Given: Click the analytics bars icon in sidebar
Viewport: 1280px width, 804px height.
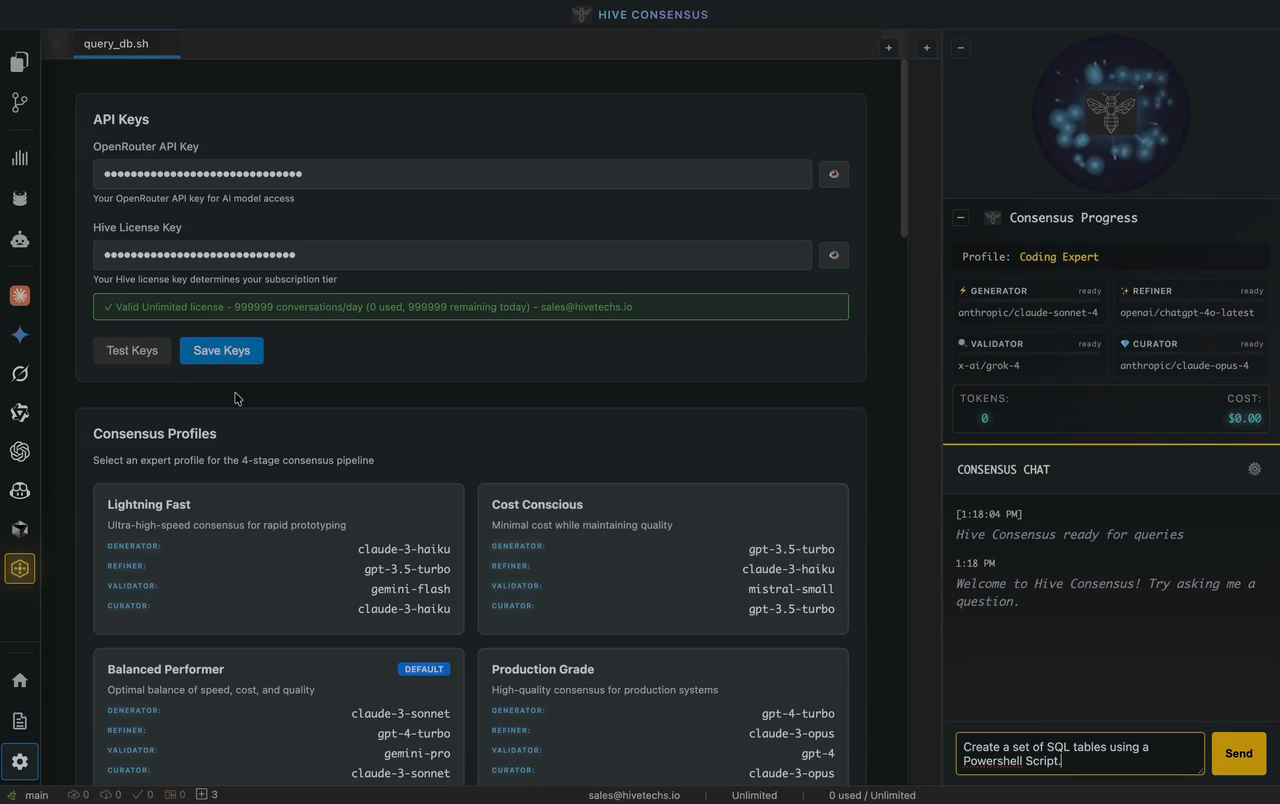Looking at the screenshot, I should click(x=19, y=158).
